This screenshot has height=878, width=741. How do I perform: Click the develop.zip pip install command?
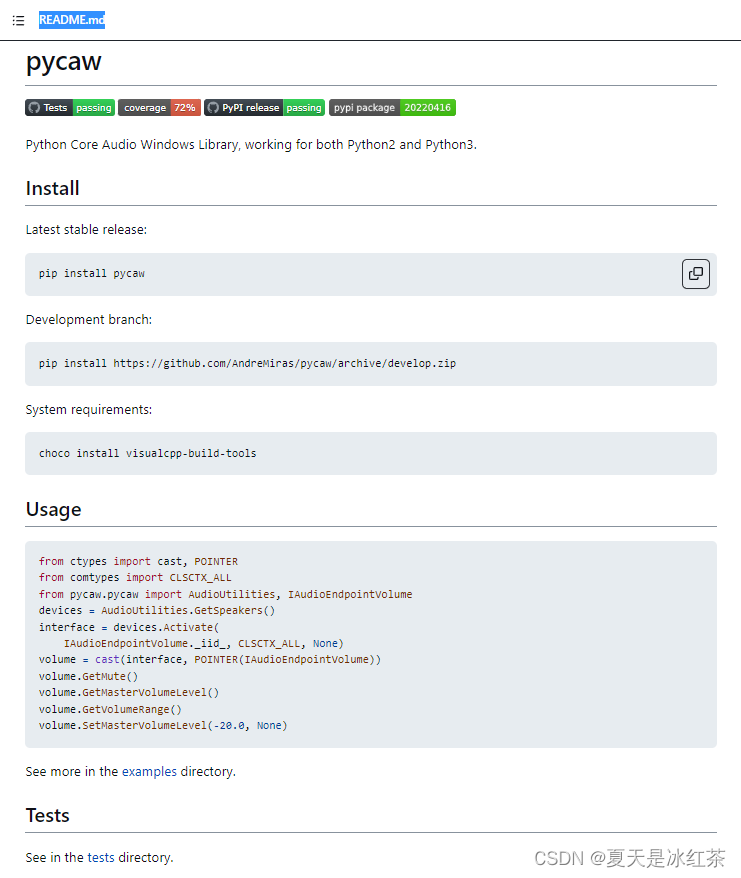tap(248, 363)
